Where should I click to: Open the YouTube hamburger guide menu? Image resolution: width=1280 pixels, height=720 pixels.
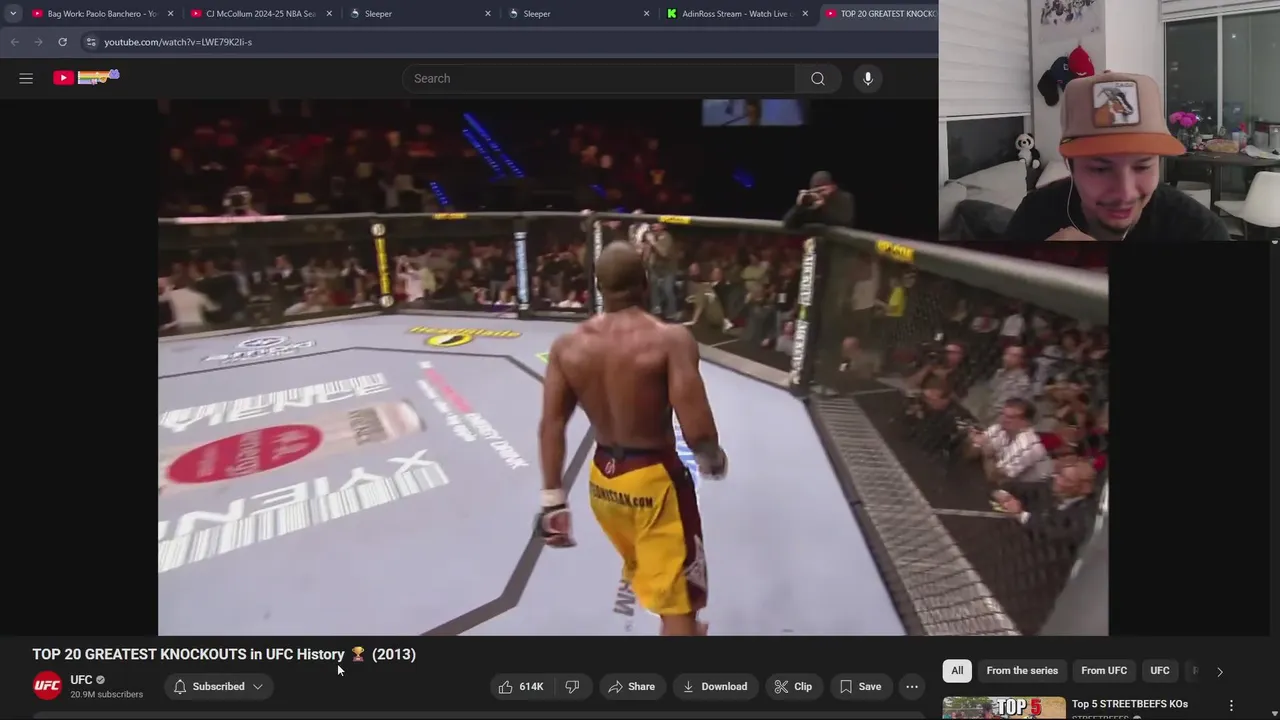pyautogui.click(x=26, y=78)
